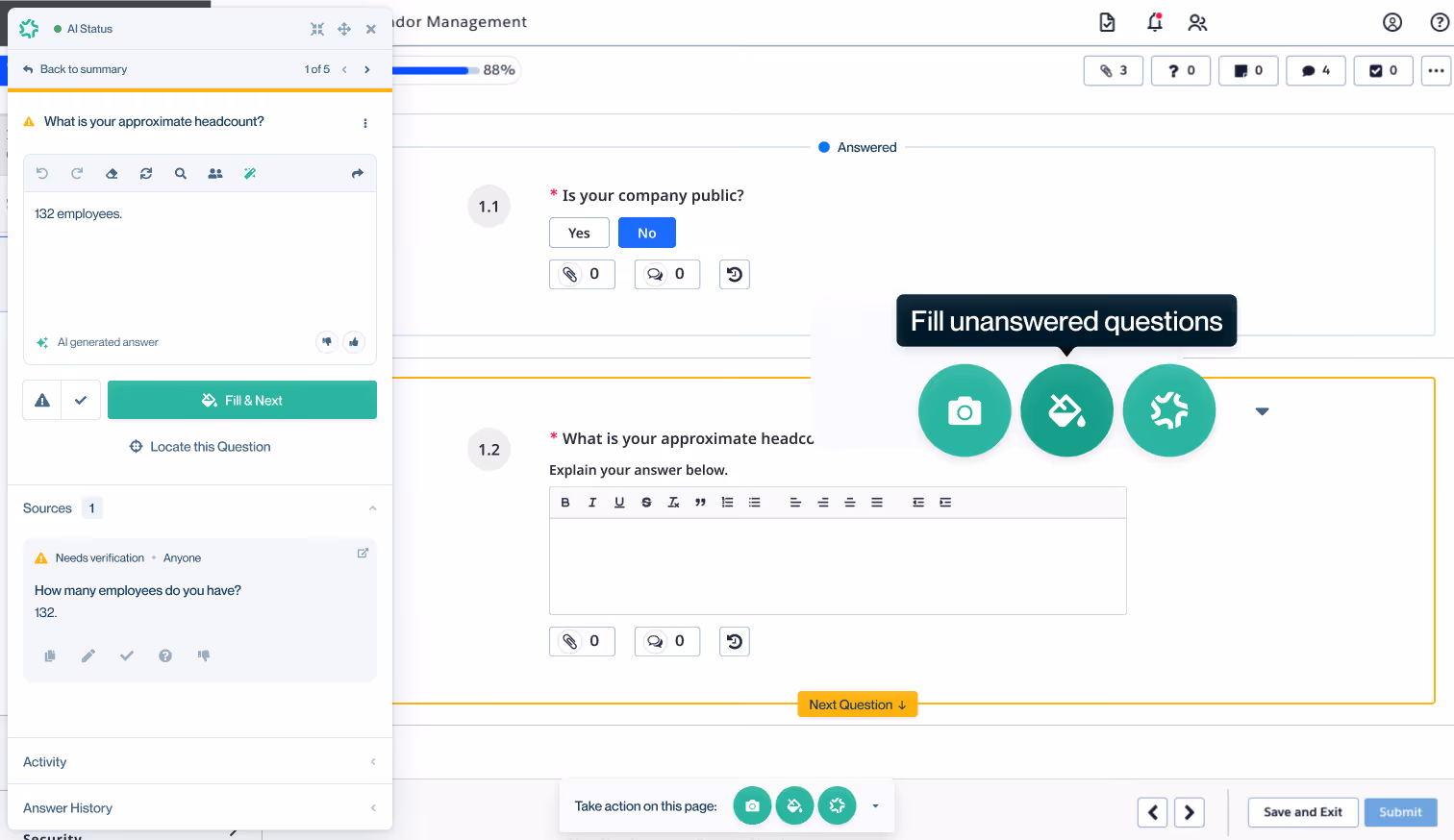Viewport: 1454px width, 840px height.
Task: Open the help question mark in the header
Action: (x=1440, y=22)
